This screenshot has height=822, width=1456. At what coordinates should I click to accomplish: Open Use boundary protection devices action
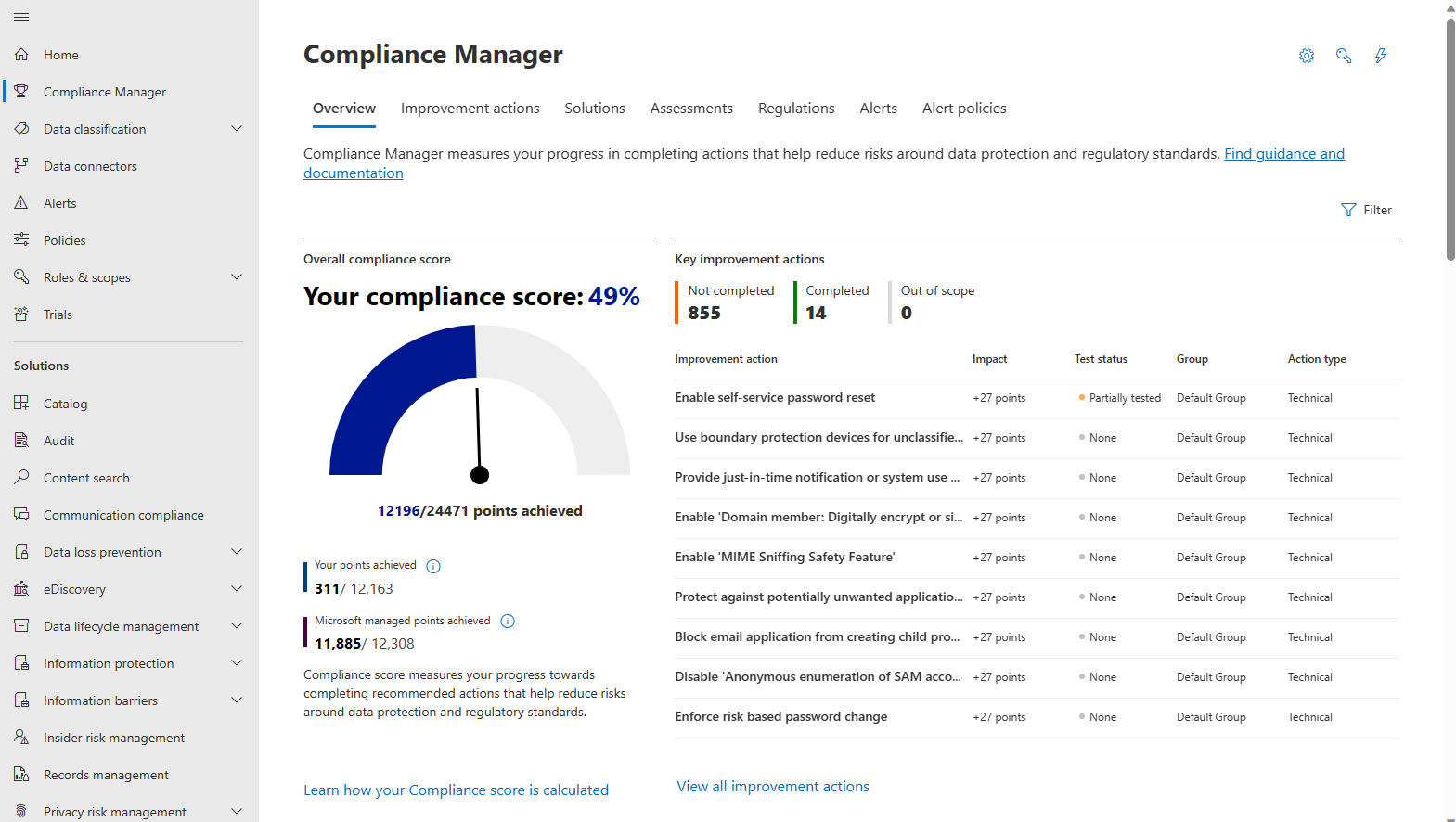818,437
